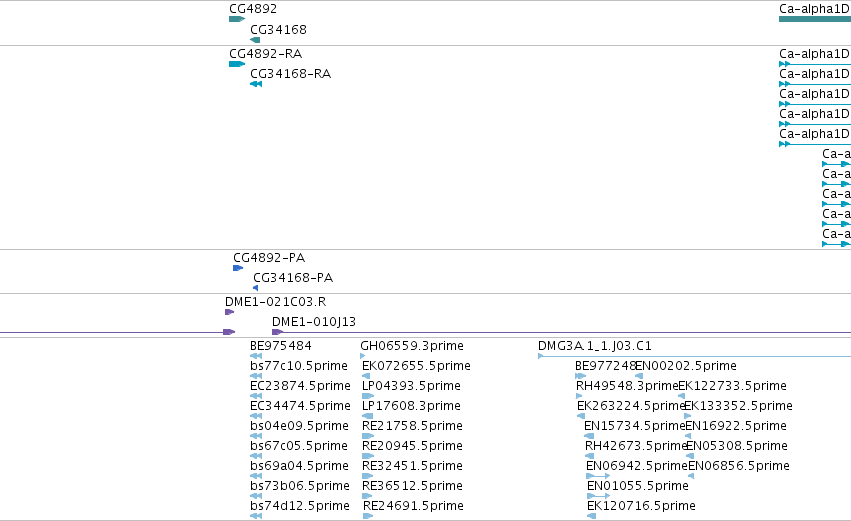Select the RE32451.5prime label
The height and width of the screenshot is (521, 851).
[x=412, y=466]
